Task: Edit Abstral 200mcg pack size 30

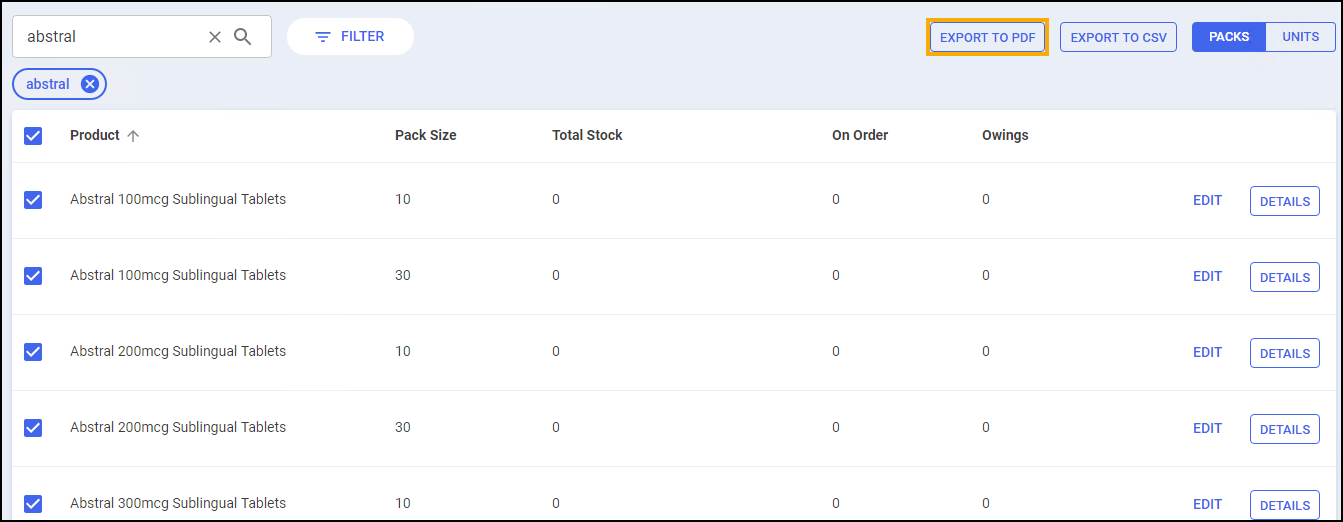Action: pyautogui.click(x=1207, y=428)
